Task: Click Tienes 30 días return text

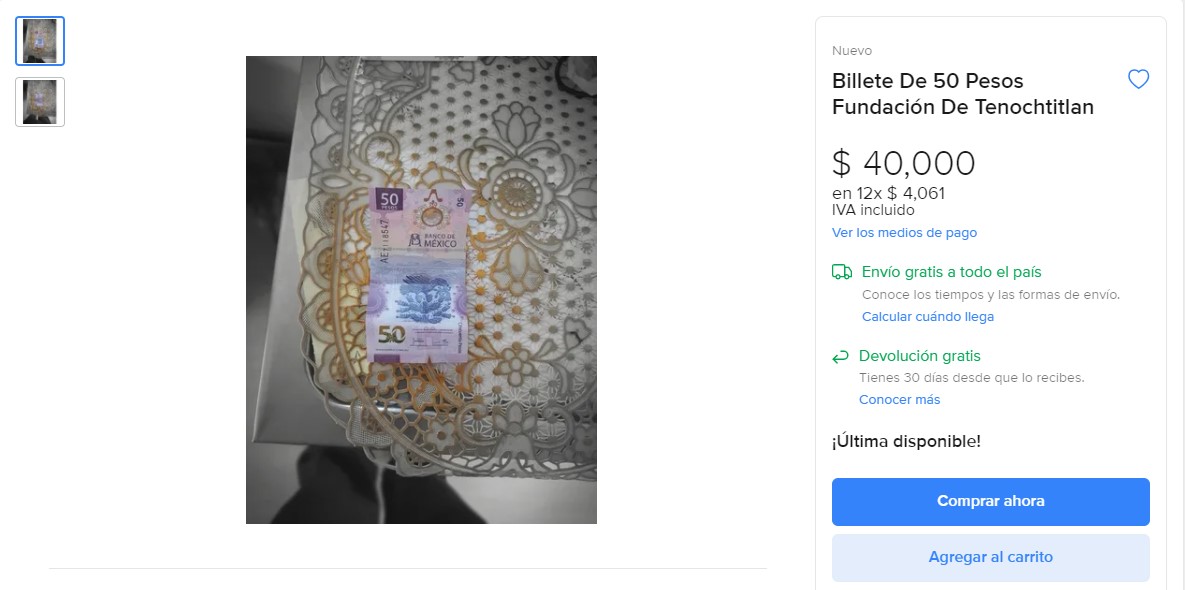Action: click(x=972, y=377)
